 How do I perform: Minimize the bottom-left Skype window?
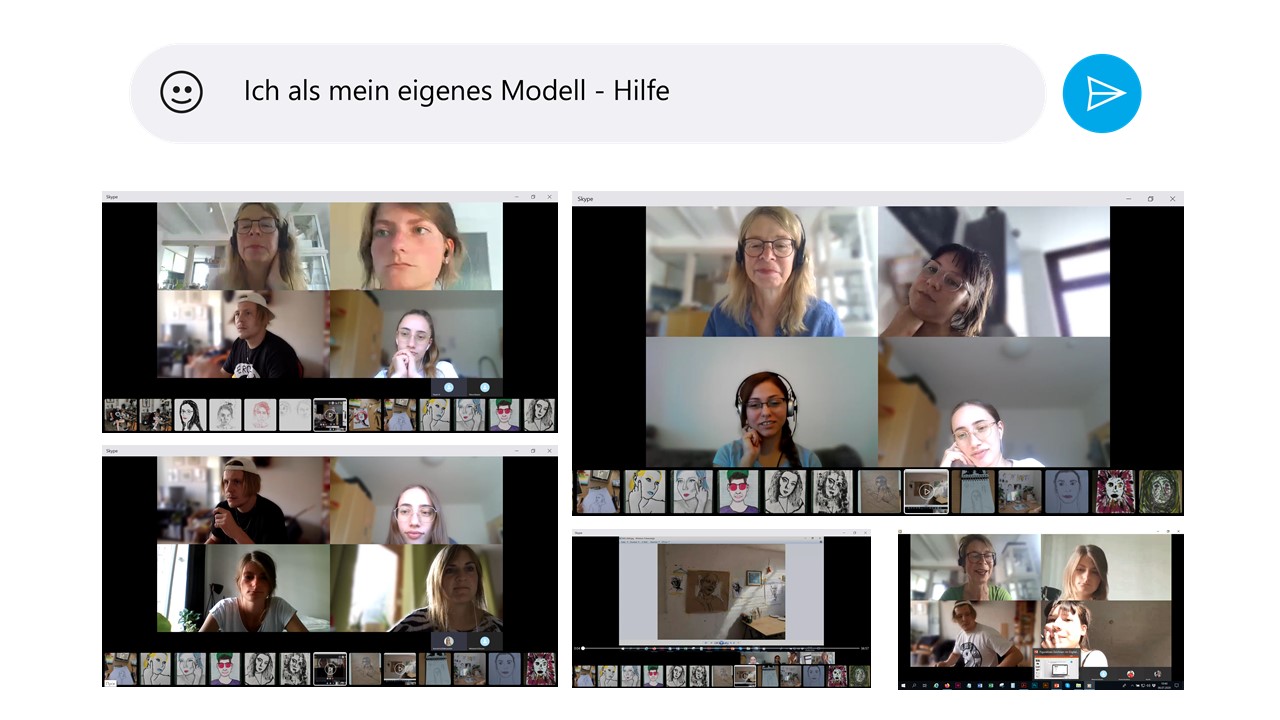click(516, 451)
